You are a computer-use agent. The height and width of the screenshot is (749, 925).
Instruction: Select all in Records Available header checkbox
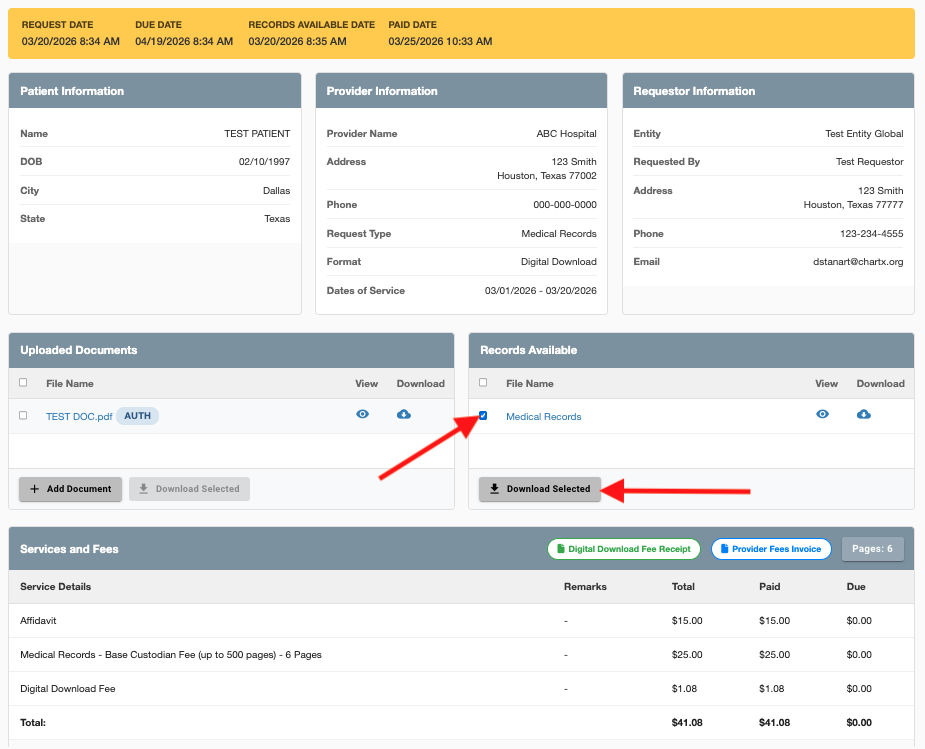483,382
